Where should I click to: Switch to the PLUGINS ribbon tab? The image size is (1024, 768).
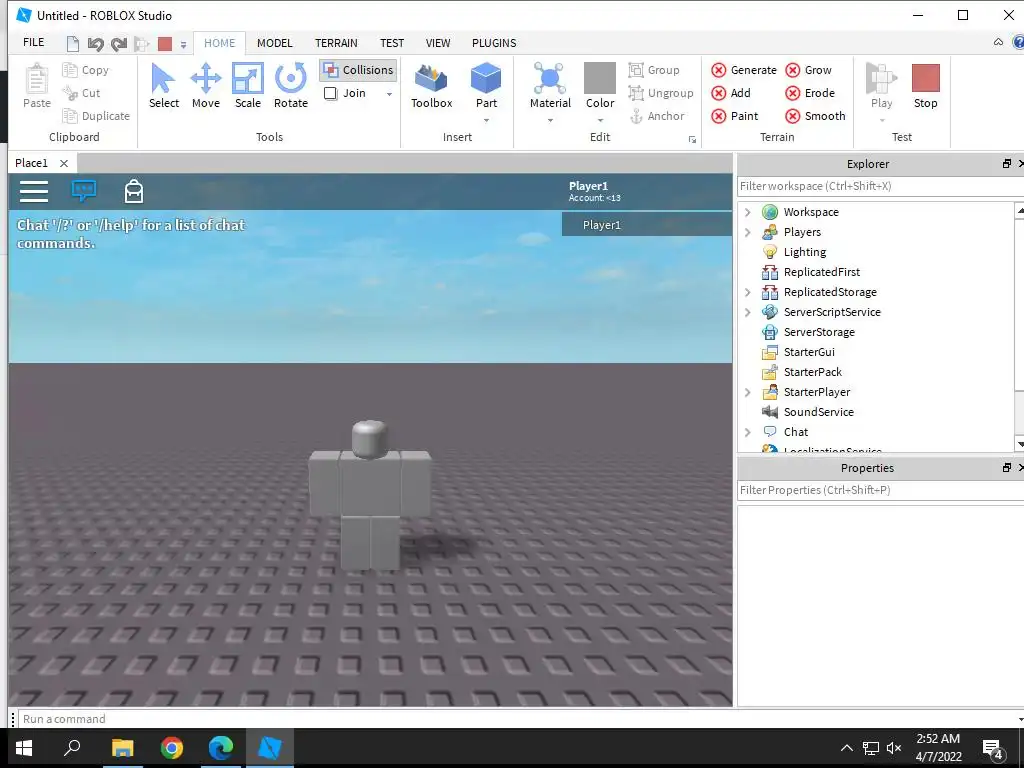[494, 43]
